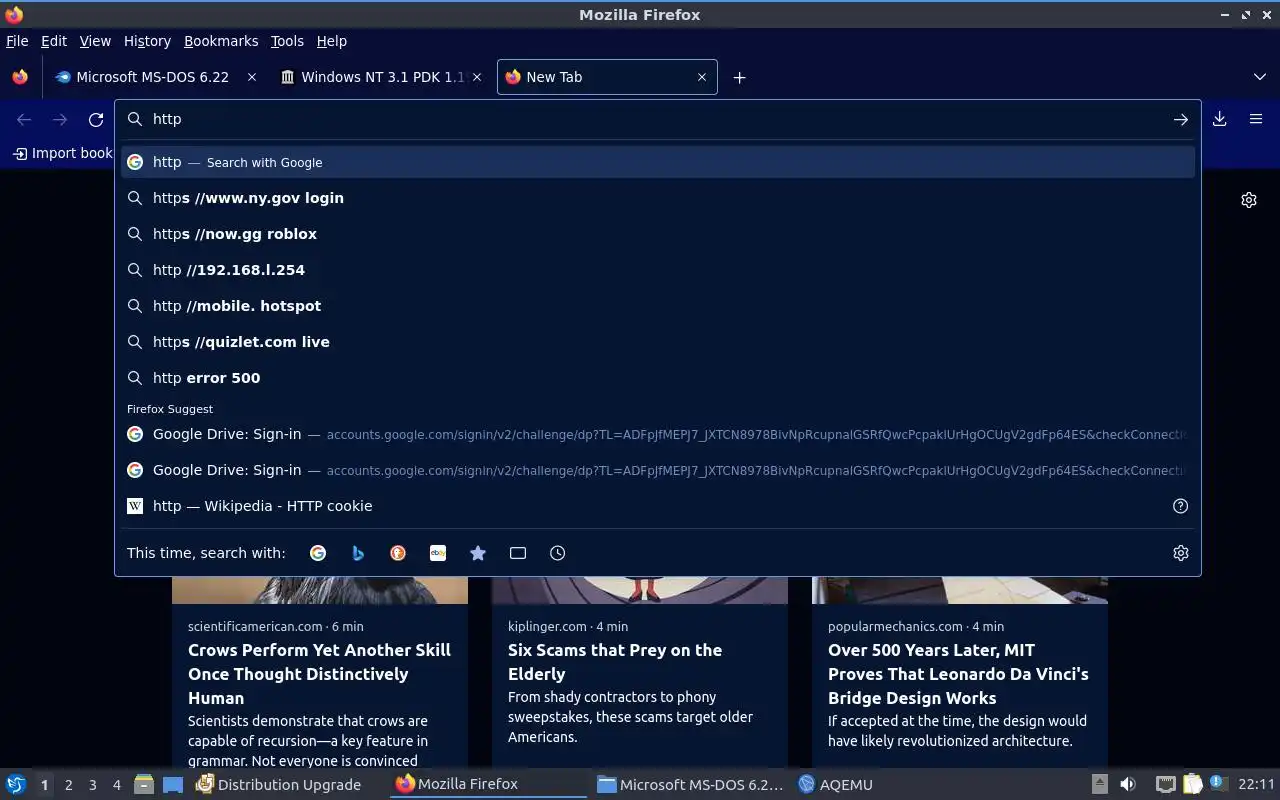1280x800 pixels.
Task: Click the forward navigation arrow
Action: 60,119
